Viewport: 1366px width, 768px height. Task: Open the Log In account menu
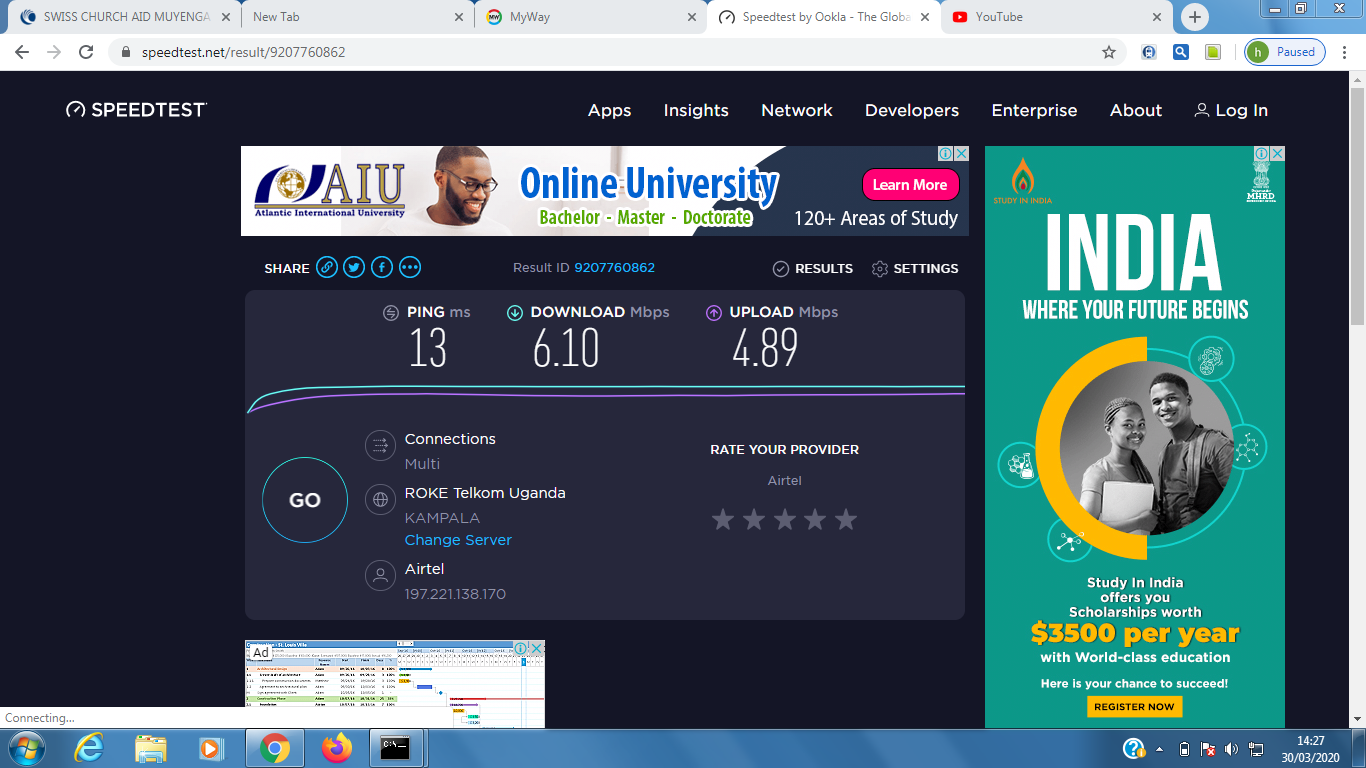pos(1231,110)
